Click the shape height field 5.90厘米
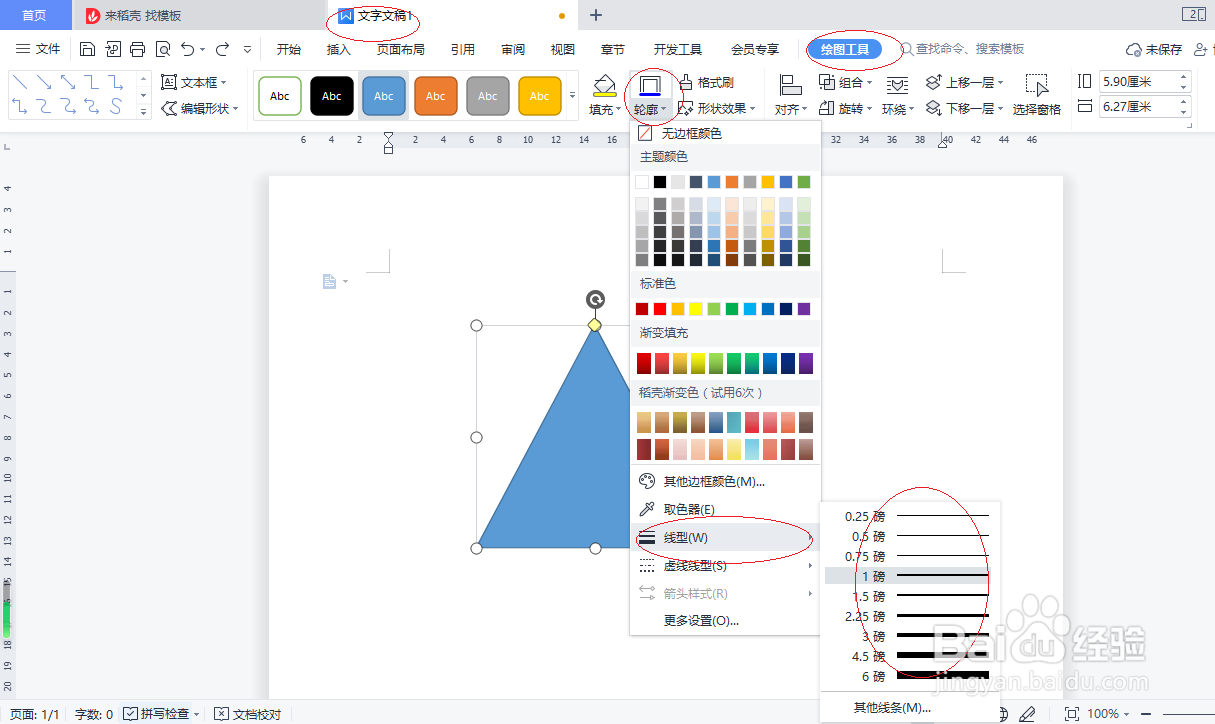This screenshot has width=1215, height=724. (1145, 82)
